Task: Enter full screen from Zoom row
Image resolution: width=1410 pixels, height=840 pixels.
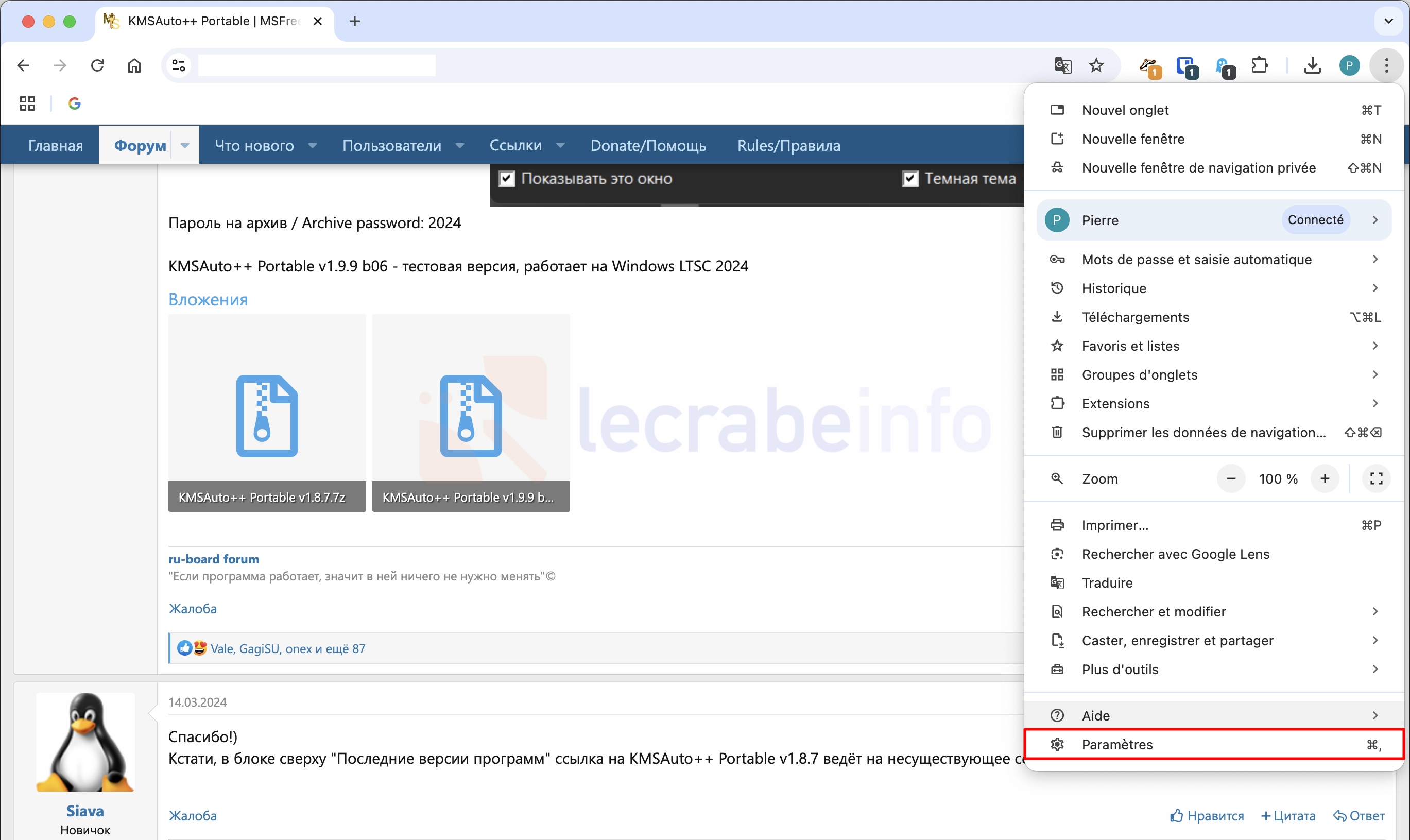Action: click(x=1376, y=479)
